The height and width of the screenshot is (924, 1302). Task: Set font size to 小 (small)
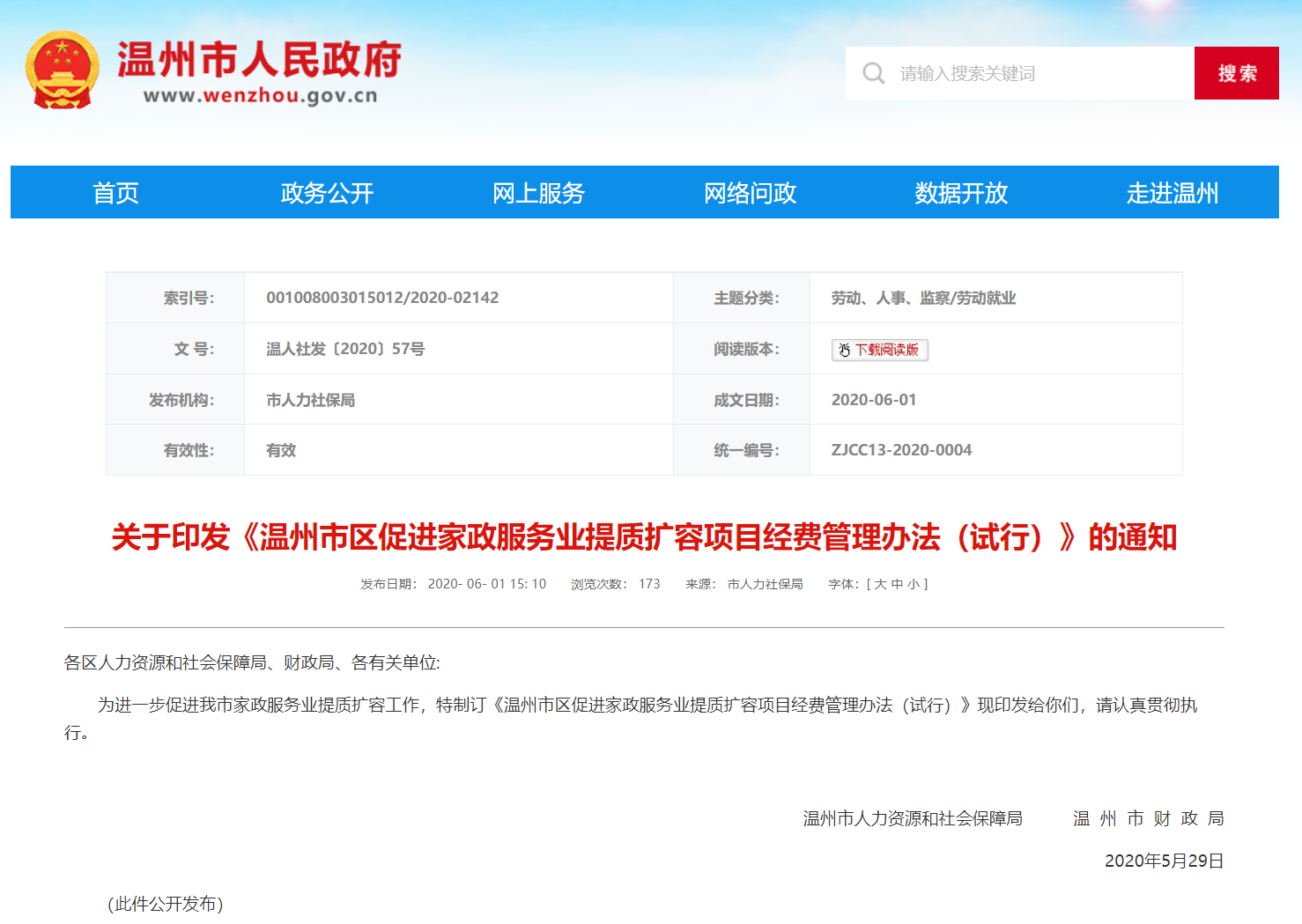(x=914, y=584)
